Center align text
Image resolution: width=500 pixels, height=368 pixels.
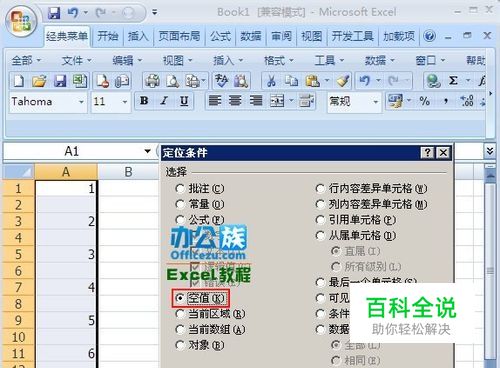(x=235, y=101)
